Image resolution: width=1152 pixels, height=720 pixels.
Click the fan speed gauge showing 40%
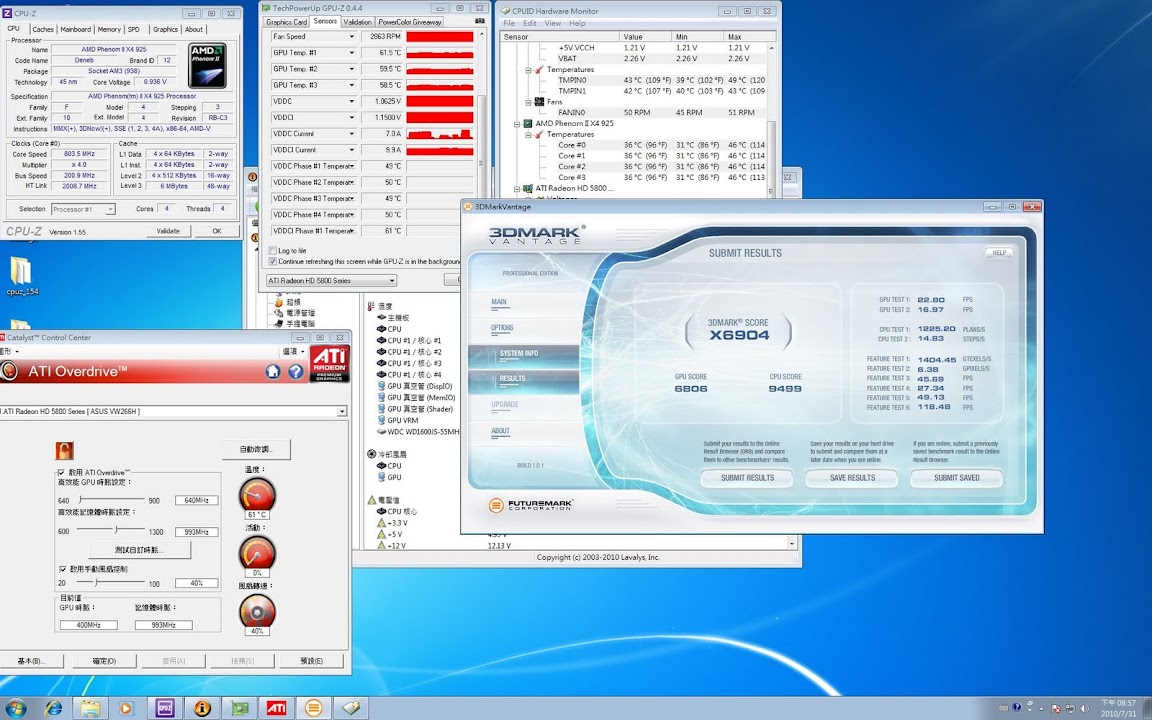[257, 611]
